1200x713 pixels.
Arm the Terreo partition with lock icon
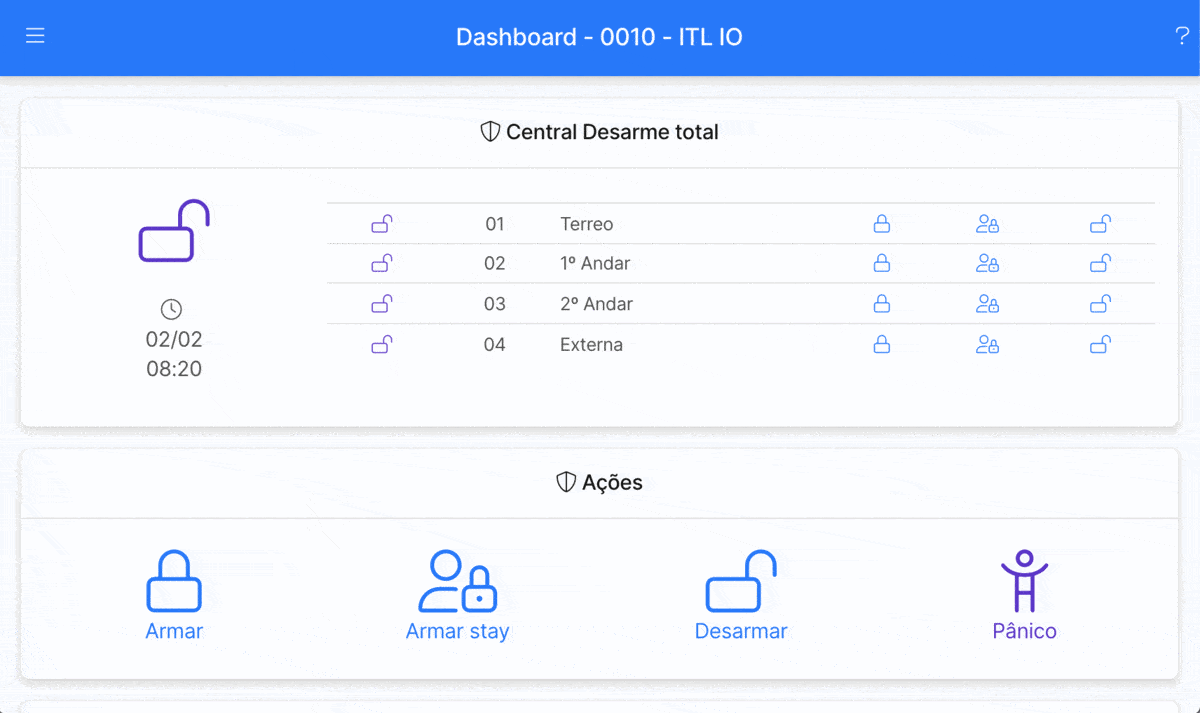pyautogui.click(x=881, y=224)
